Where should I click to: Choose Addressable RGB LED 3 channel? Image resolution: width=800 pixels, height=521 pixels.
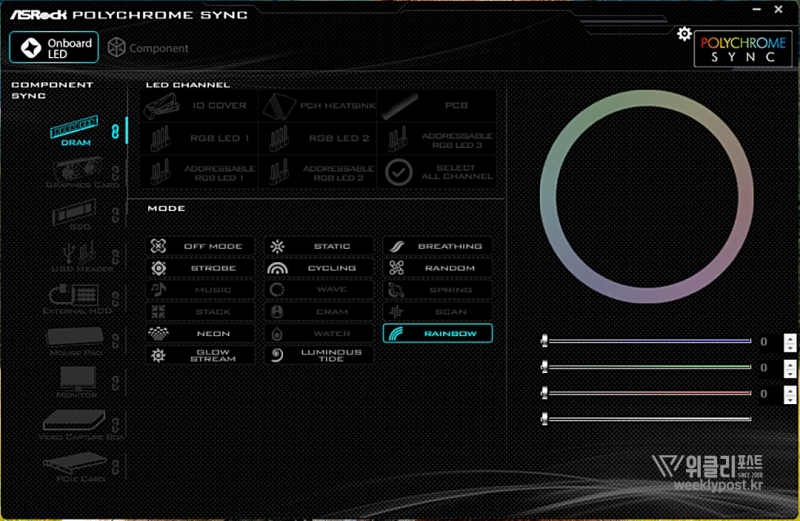(437, 138)
